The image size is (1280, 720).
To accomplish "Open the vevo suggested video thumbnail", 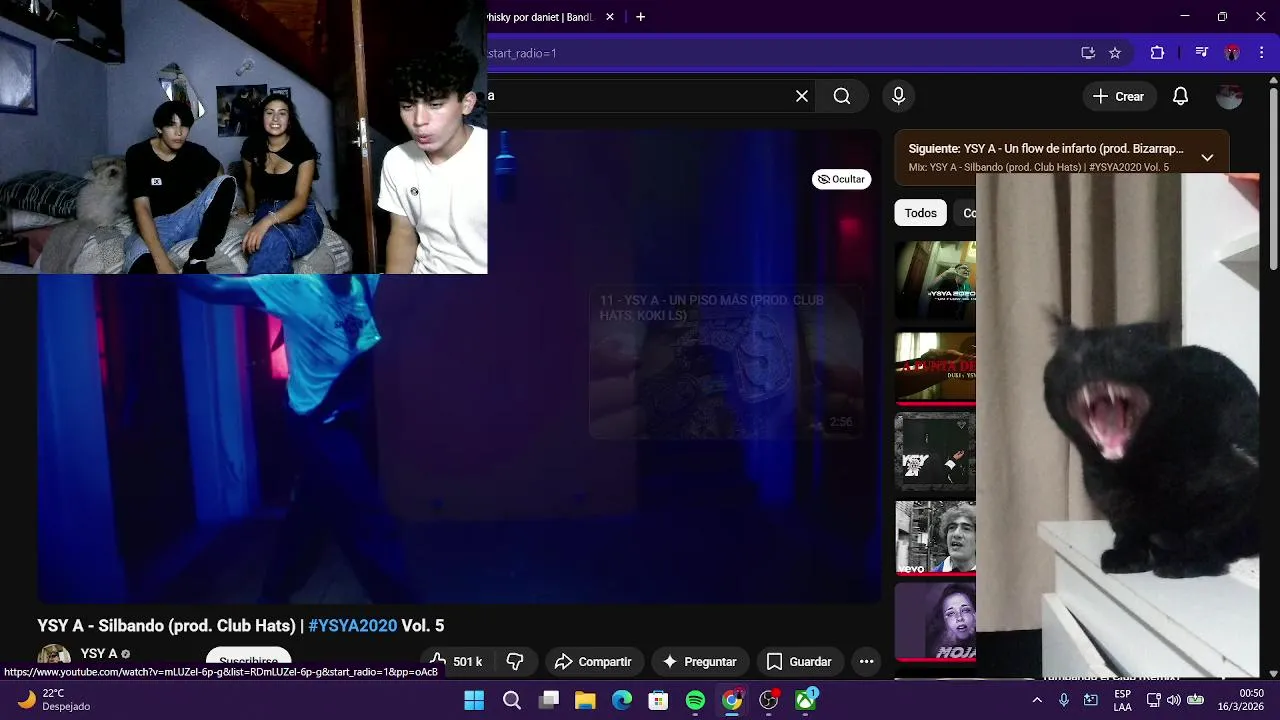I will point(935,537).
